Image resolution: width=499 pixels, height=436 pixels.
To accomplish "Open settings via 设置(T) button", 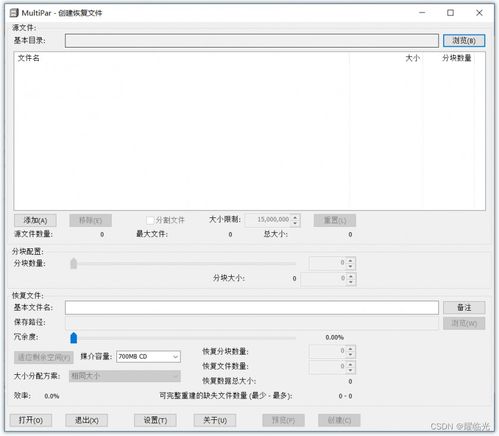I will coord(155,420).
